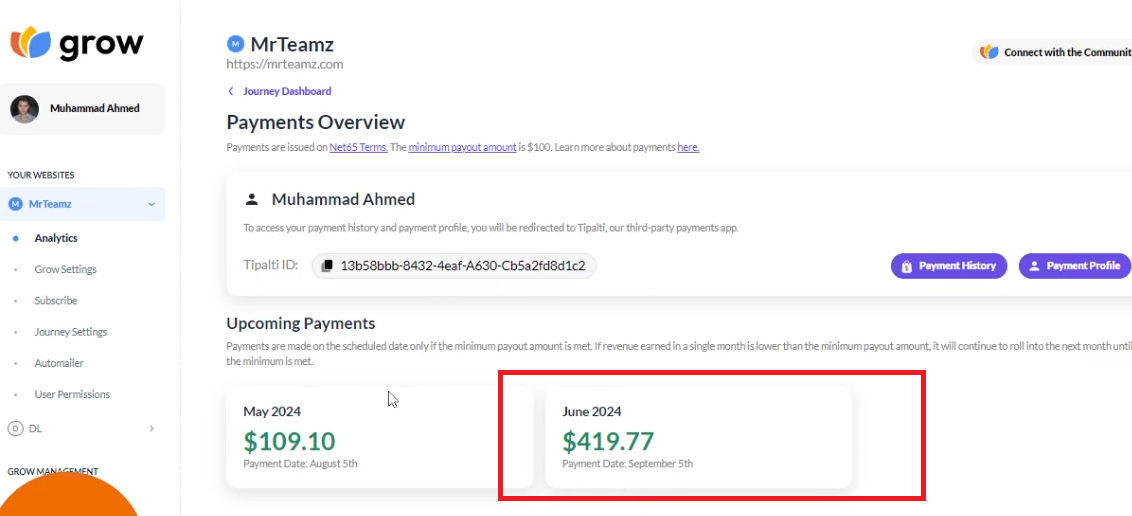Click the back arrow before Journey Dashboard
The height and width of the screenshot is (516, 1132).
[231, 91]
